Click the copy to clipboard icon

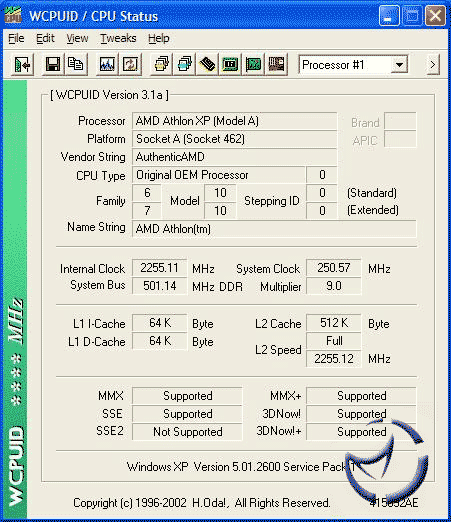point(76,64)
